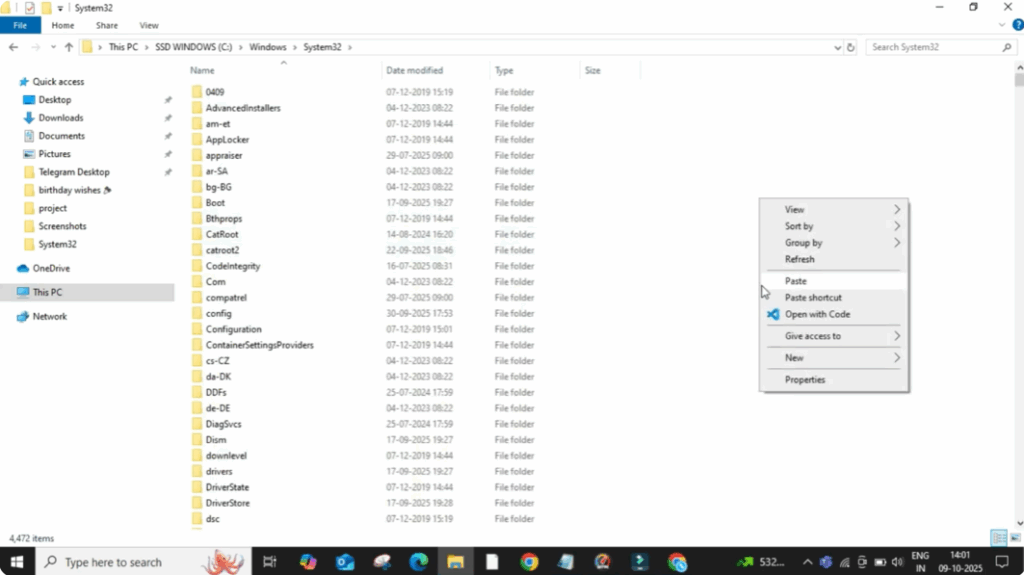Sort by Date modified column header
Screen dimensions: 1024x575
click(414, 71)
